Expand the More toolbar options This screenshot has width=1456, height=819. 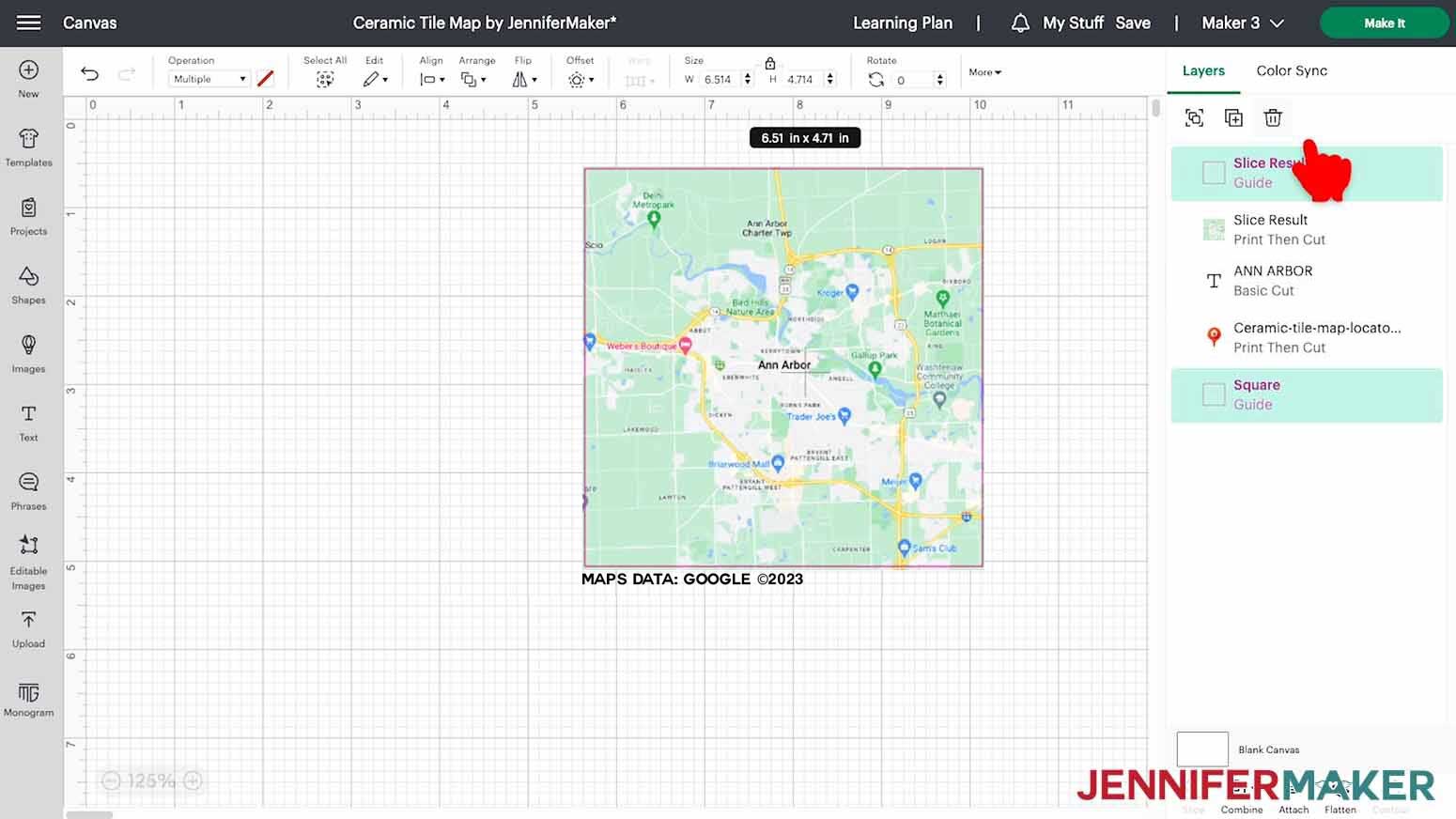[x=984, y=72]
